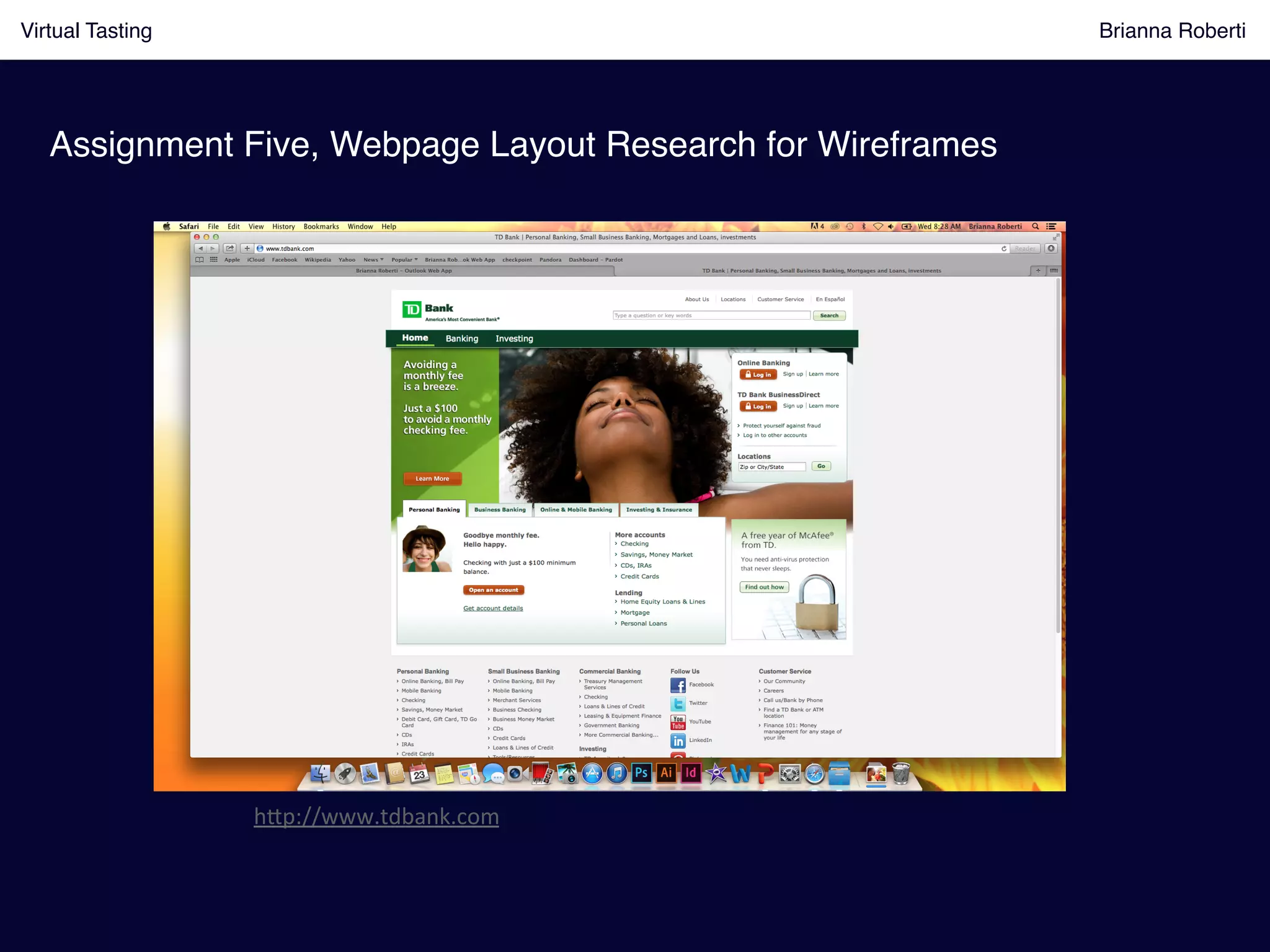Viewport: 1270px width, 952px height.
Task: Click the Share button in Safari toolbar
Action: point(230,249)
